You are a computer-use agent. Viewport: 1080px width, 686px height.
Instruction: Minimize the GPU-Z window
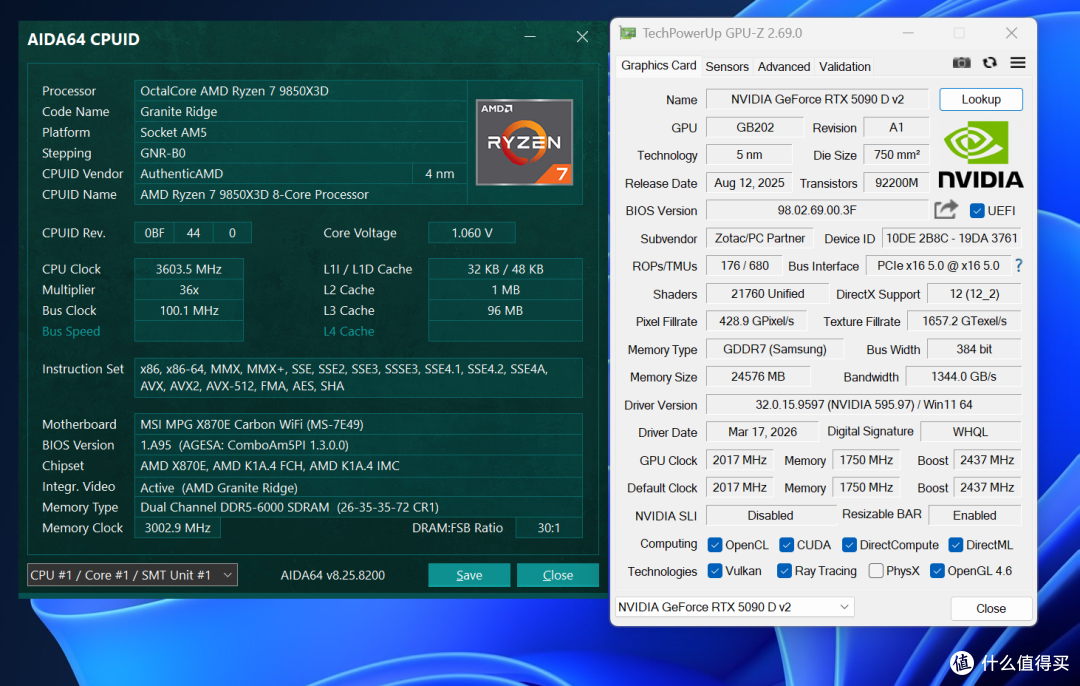pos(908,33)
